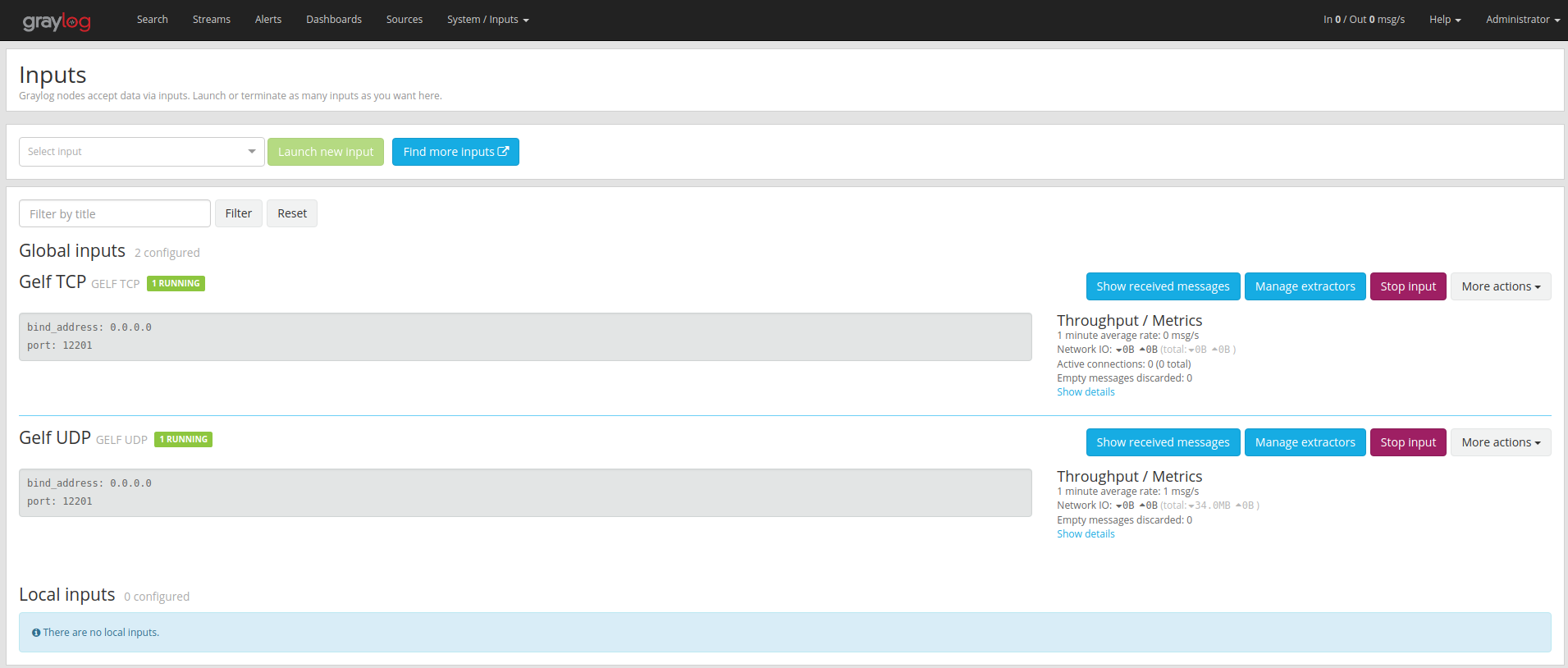The image size is (1568, 668).
Task: Stop the Gelf TCP input
Action: click(1408, 286)
